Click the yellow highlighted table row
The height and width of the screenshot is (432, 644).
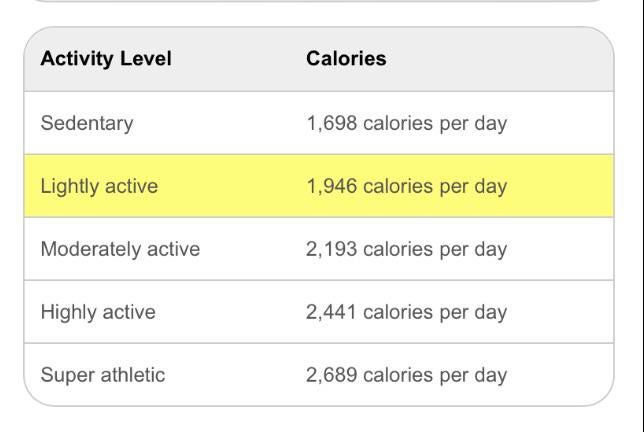[x=560, y=186]
